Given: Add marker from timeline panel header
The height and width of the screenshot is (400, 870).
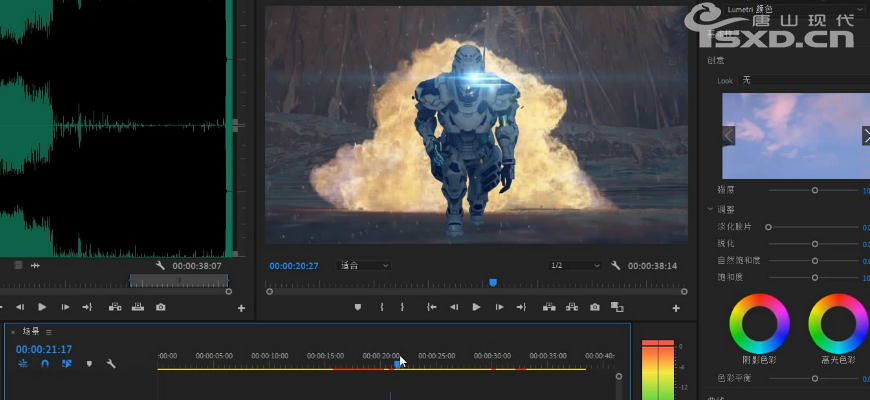Looking at the screenshot, I should click(89, 364).
